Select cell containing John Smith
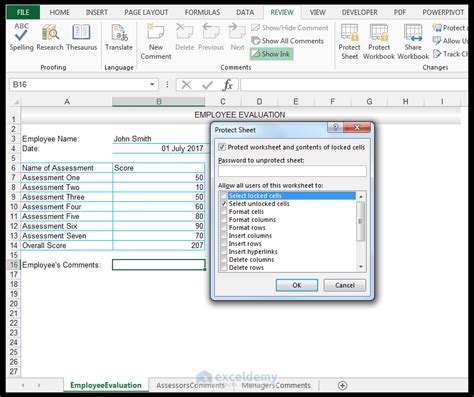This screenshot has height=397, width=474. pos(159,139)
